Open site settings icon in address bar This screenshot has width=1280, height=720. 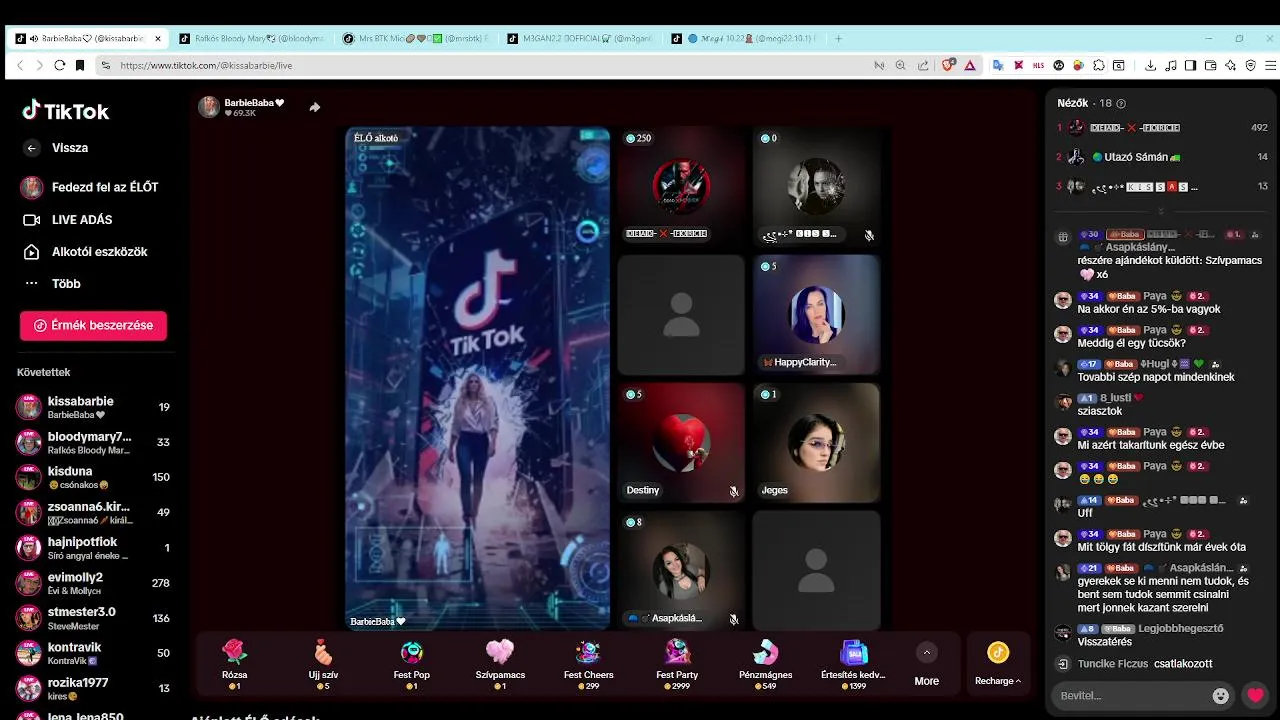coord(105,65)
